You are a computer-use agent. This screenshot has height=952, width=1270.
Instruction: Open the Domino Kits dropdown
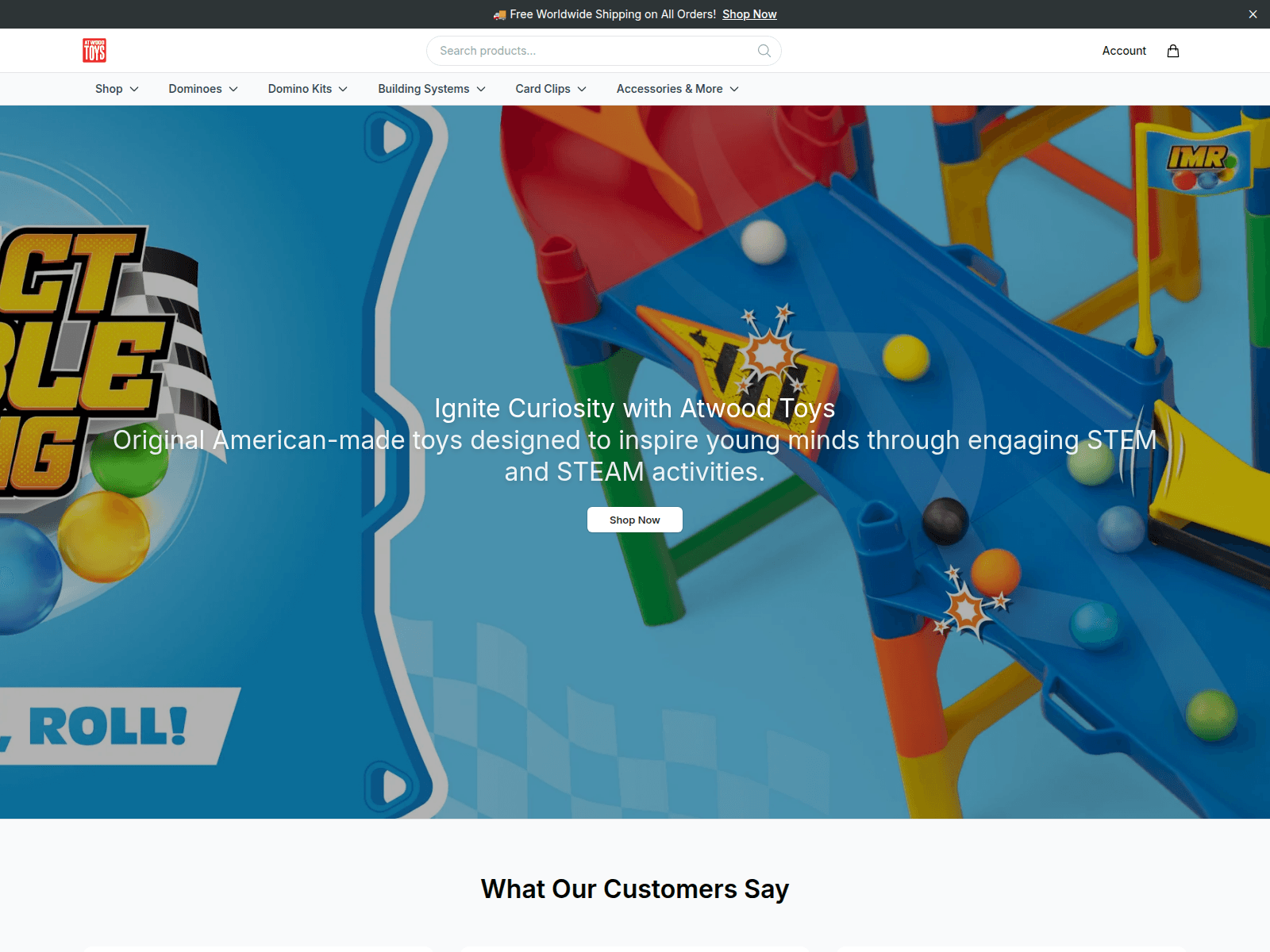308,89
